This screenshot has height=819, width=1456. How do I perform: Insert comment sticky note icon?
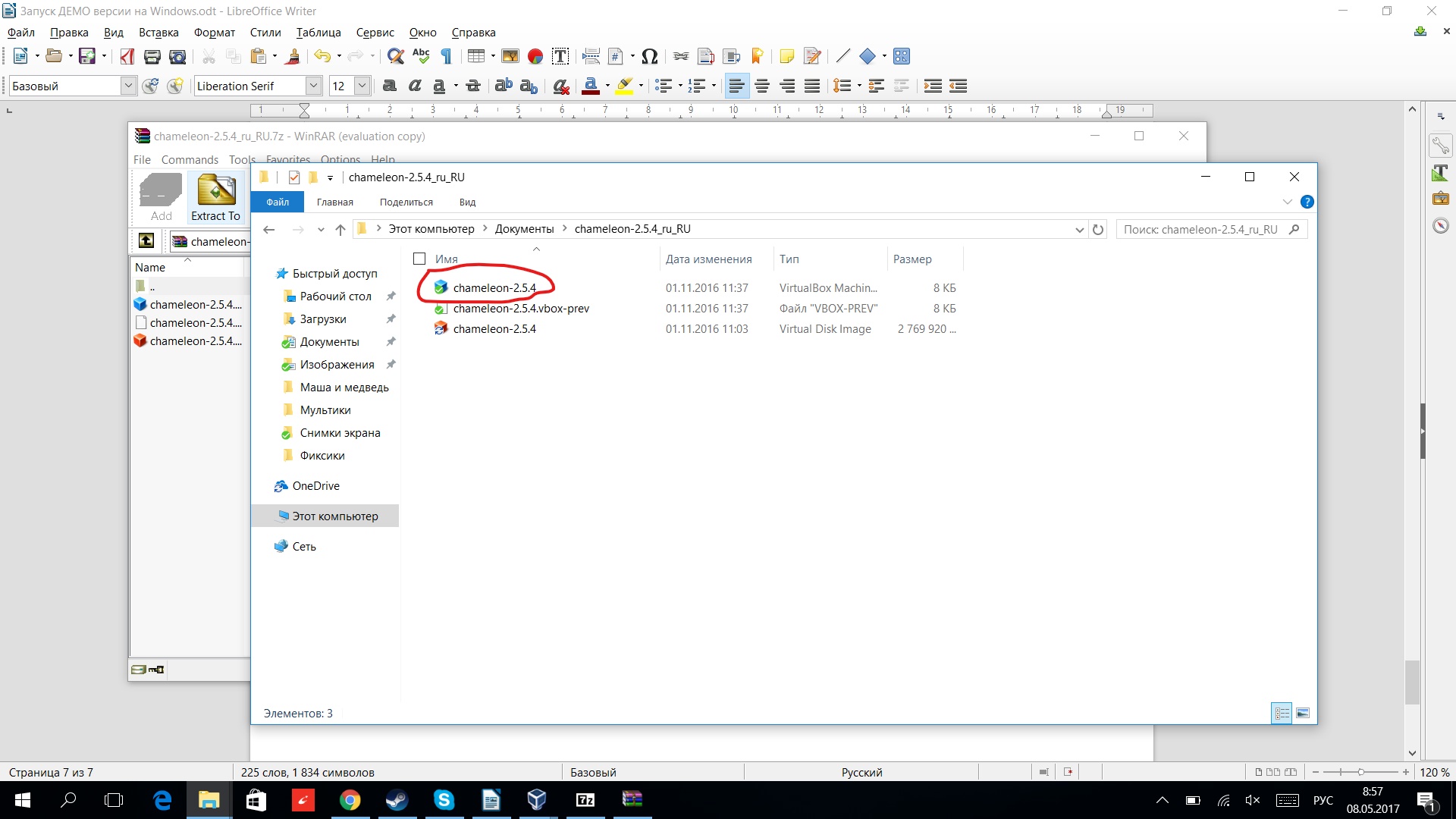pos(786,56)
